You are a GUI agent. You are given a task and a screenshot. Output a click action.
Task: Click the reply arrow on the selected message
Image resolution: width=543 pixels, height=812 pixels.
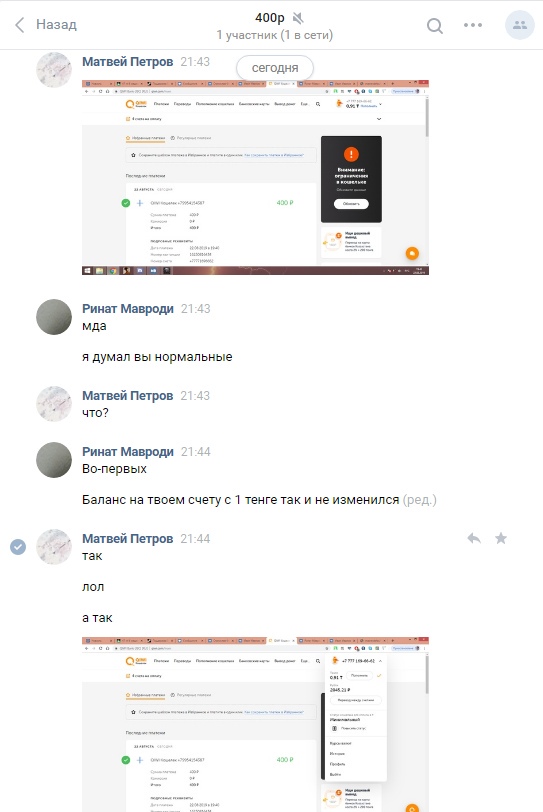474,539
